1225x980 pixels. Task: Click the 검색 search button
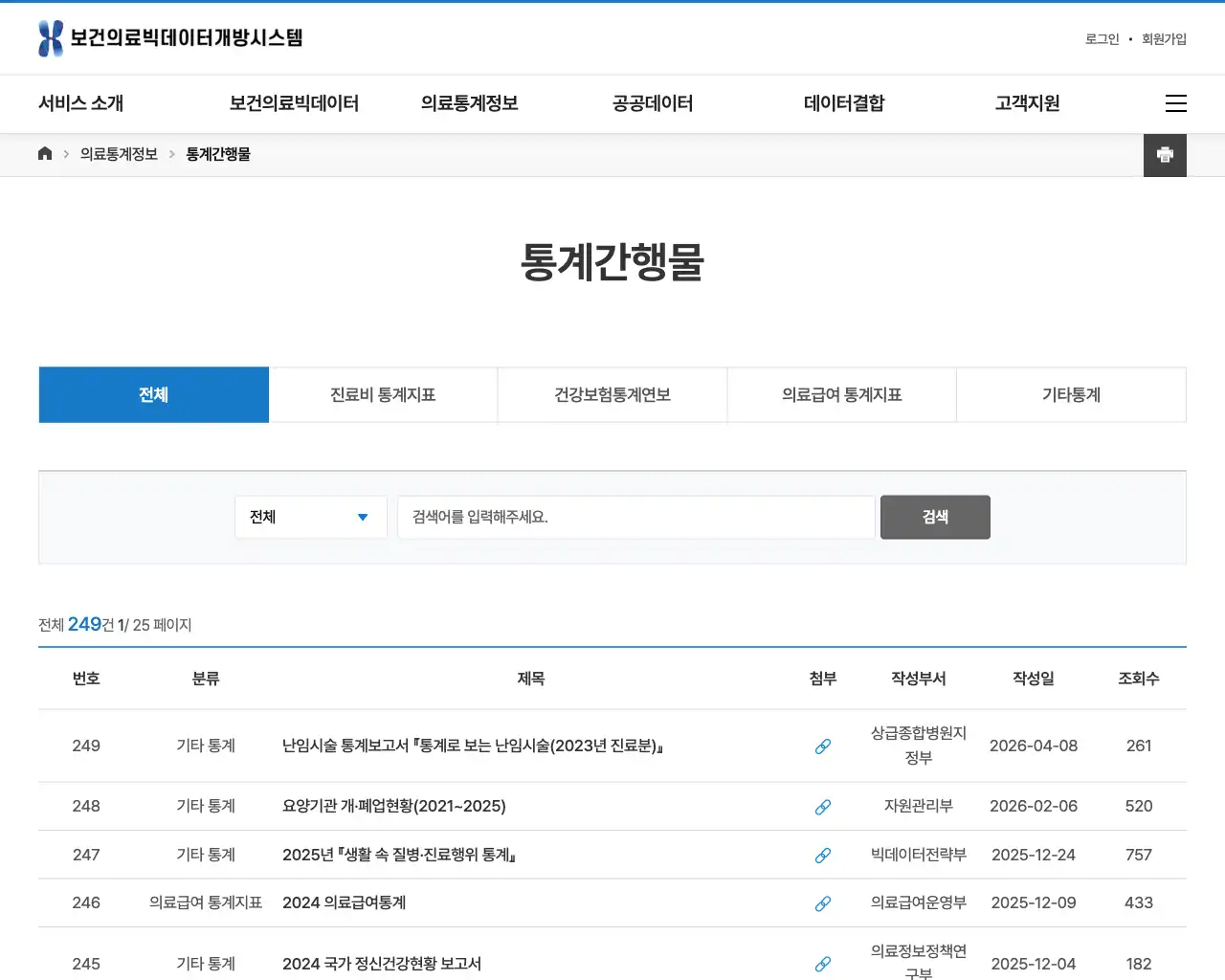coord(935,517)
